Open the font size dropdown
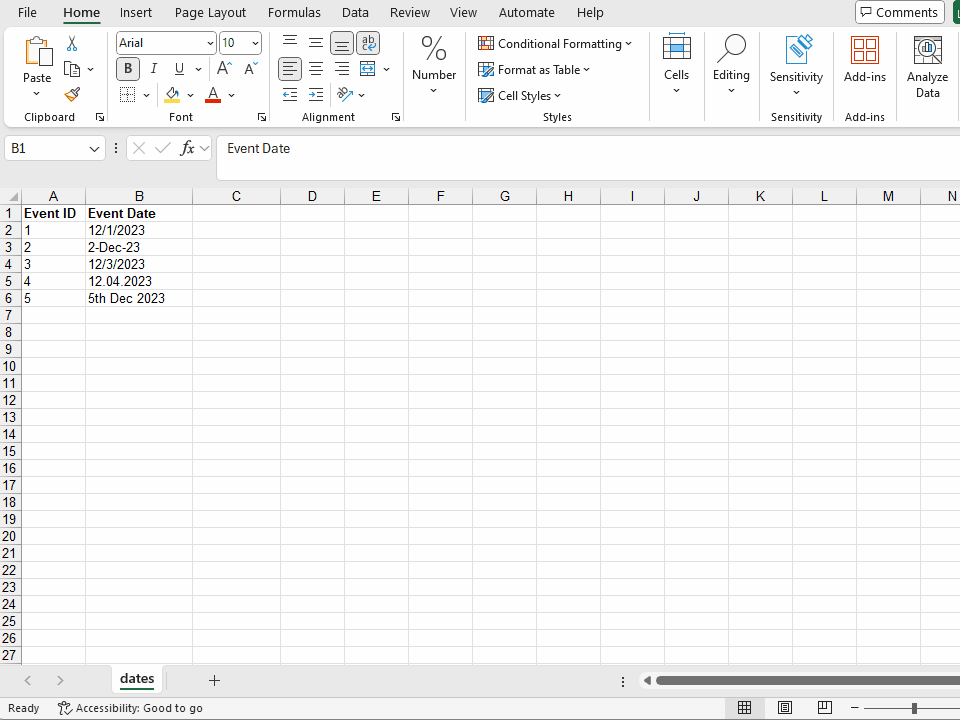Image resolution: width=960 pixels, height=720 pixels. click(255, 43)
